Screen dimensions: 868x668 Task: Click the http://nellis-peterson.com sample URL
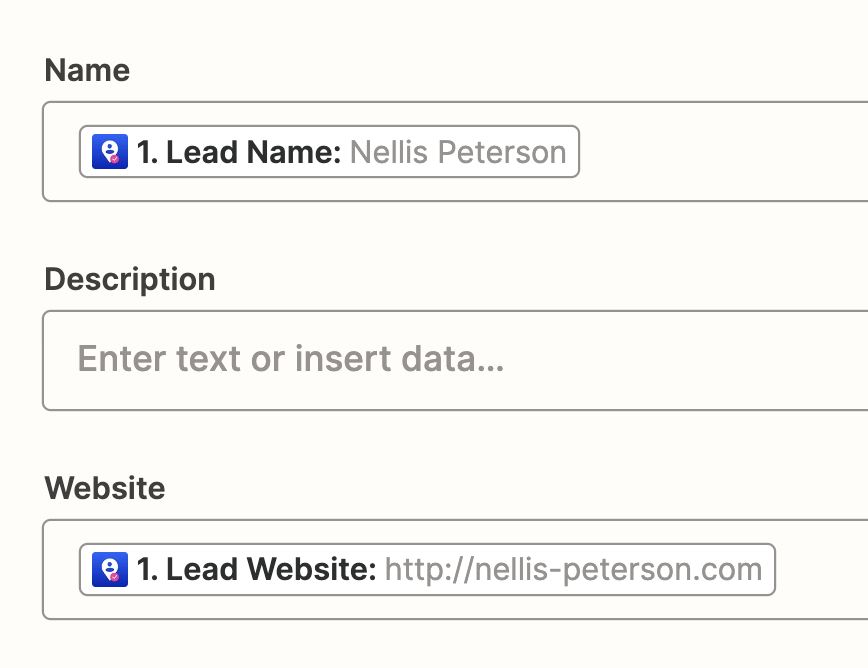(x=574, y=569)
